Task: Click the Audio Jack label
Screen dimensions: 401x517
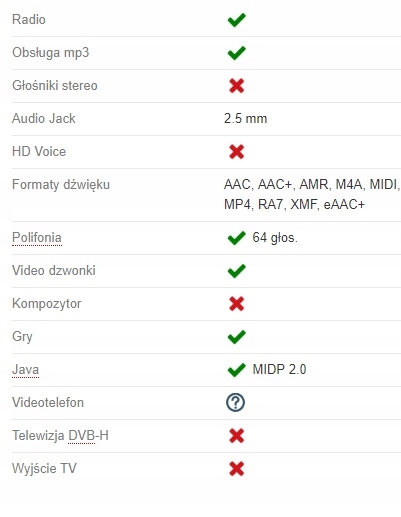Action: (44, 119)
